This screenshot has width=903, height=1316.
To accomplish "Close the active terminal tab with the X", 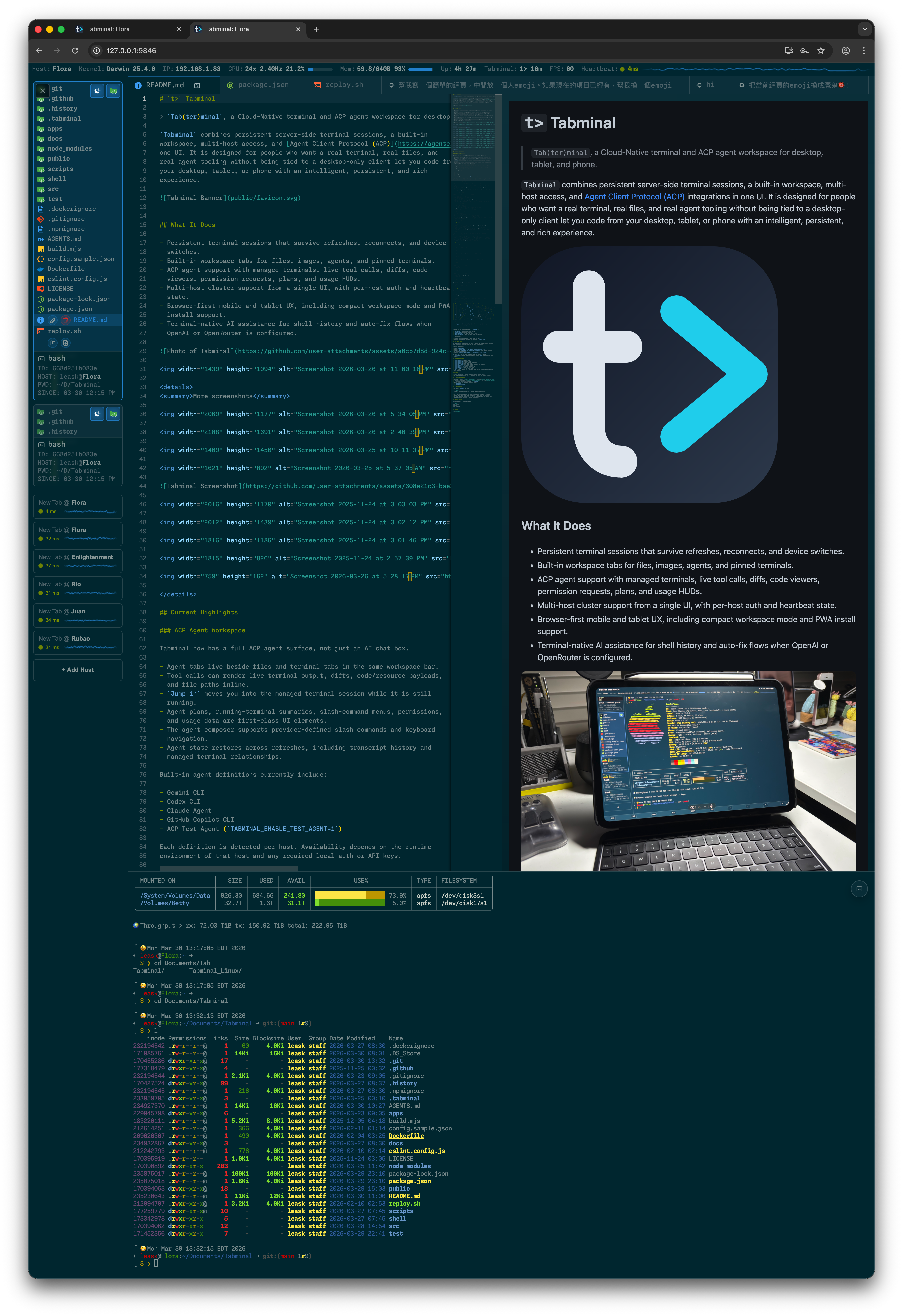I will tap(43, 91).
